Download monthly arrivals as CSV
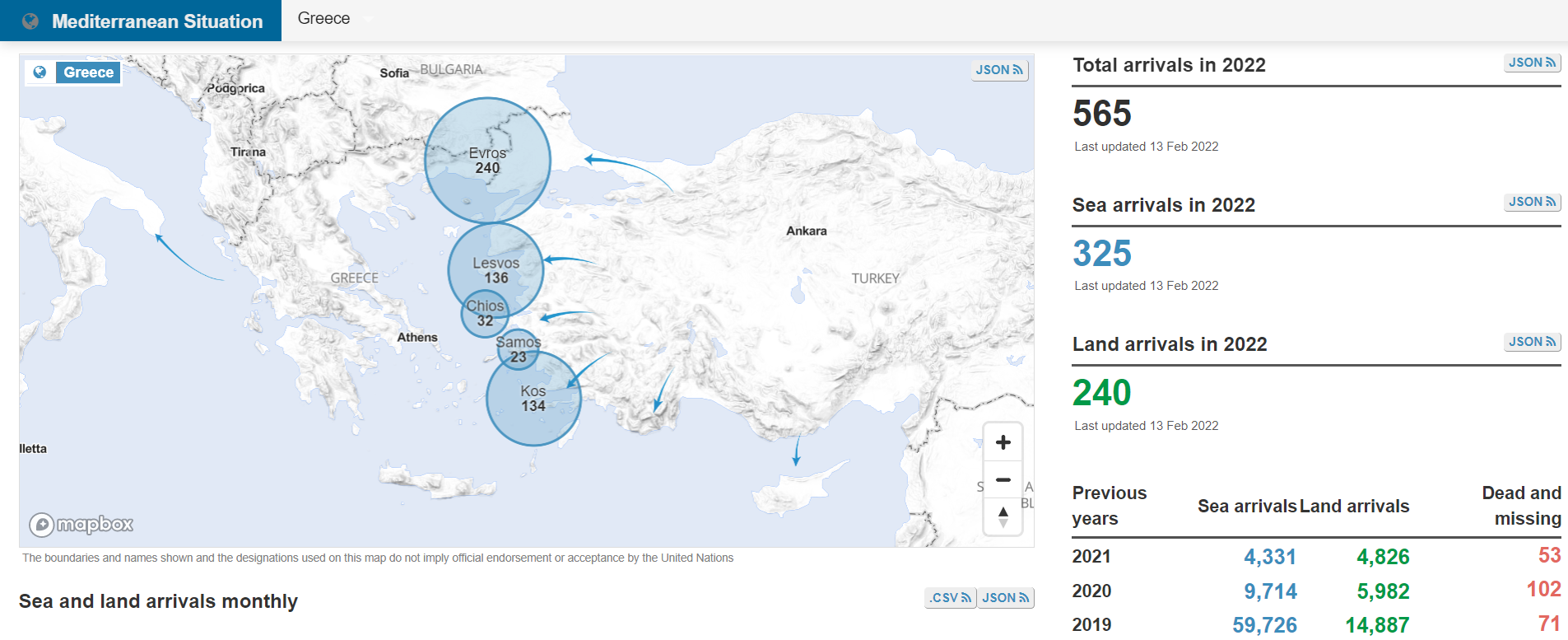The image size is (1568, 640). point(951,598)
